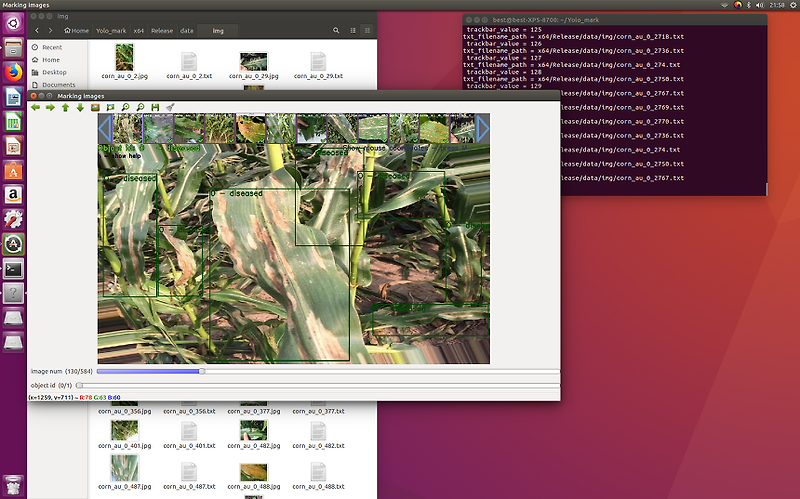Image resolution: width=800 pixels, height=499 pixels.
Task: Switch Files window to grid view
Action: coord(367,31)
